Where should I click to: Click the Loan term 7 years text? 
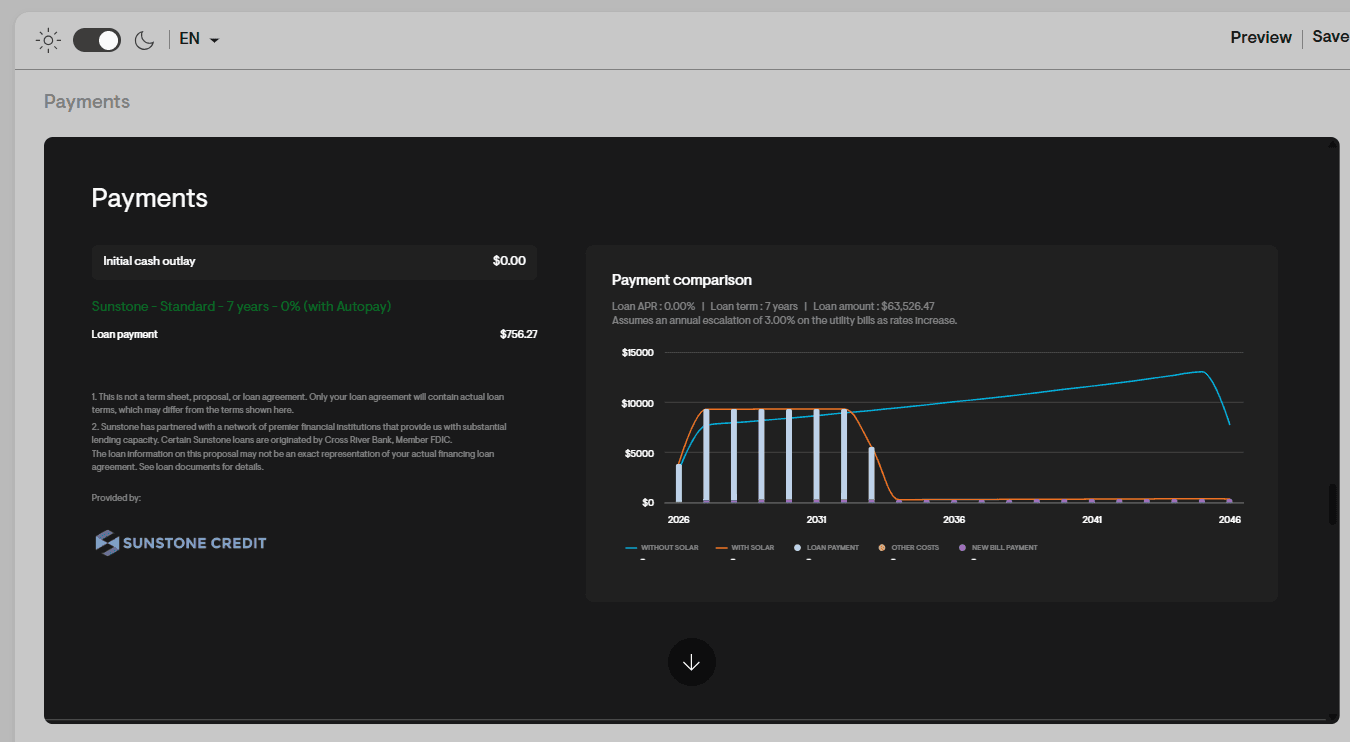click(754, 306)
